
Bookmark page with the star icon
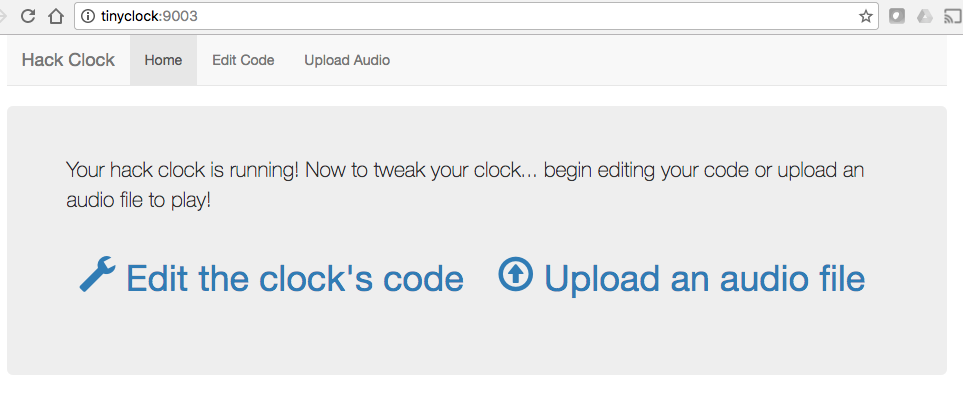coord(865,17)
